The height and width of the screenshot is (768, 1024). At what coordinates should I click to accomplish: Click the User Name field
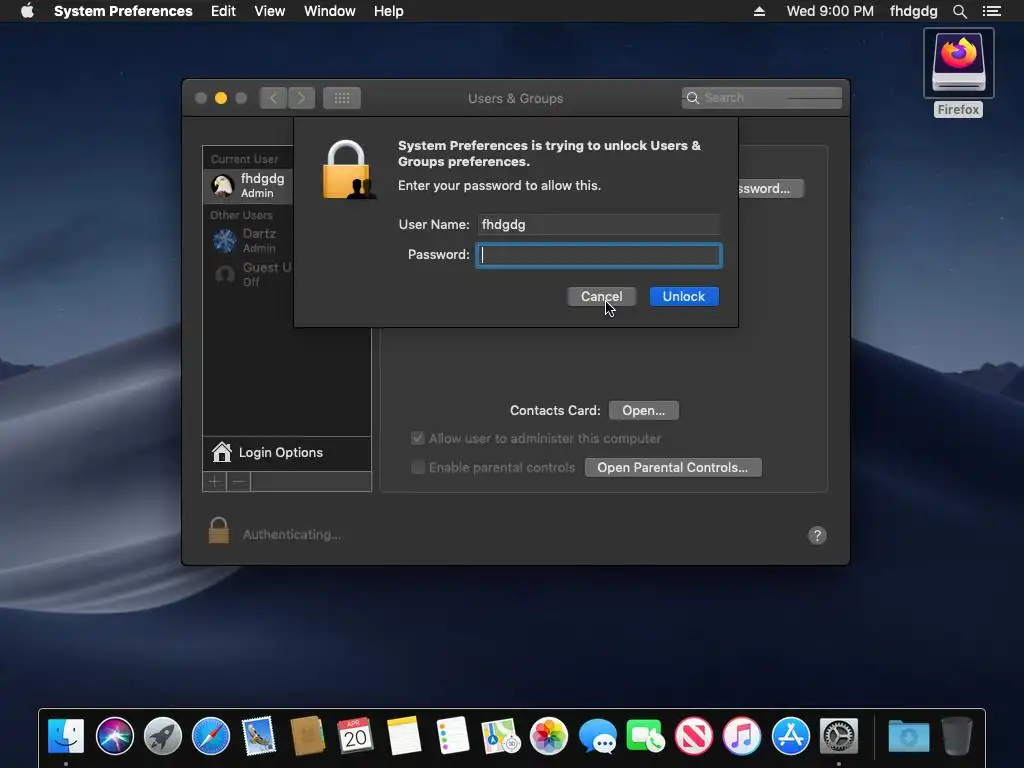599,225
